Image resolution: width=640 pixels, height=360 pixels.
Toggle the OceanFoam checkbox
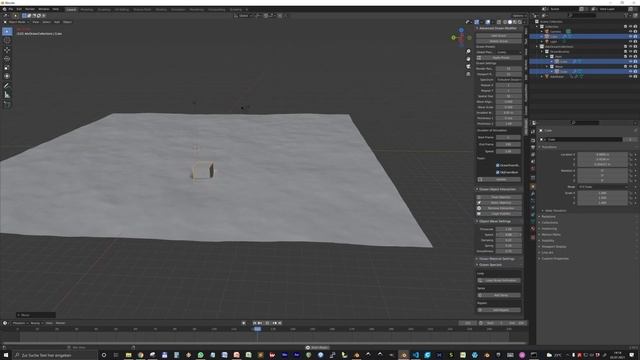point(498,165)
